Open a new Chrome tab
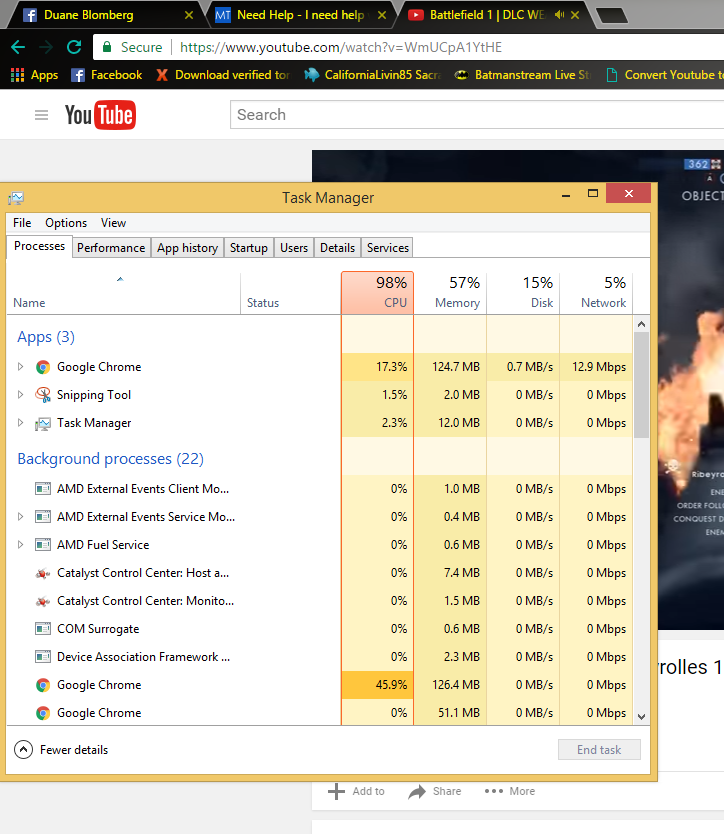Viewport: 724px width, 834px height. pos(612,15)
